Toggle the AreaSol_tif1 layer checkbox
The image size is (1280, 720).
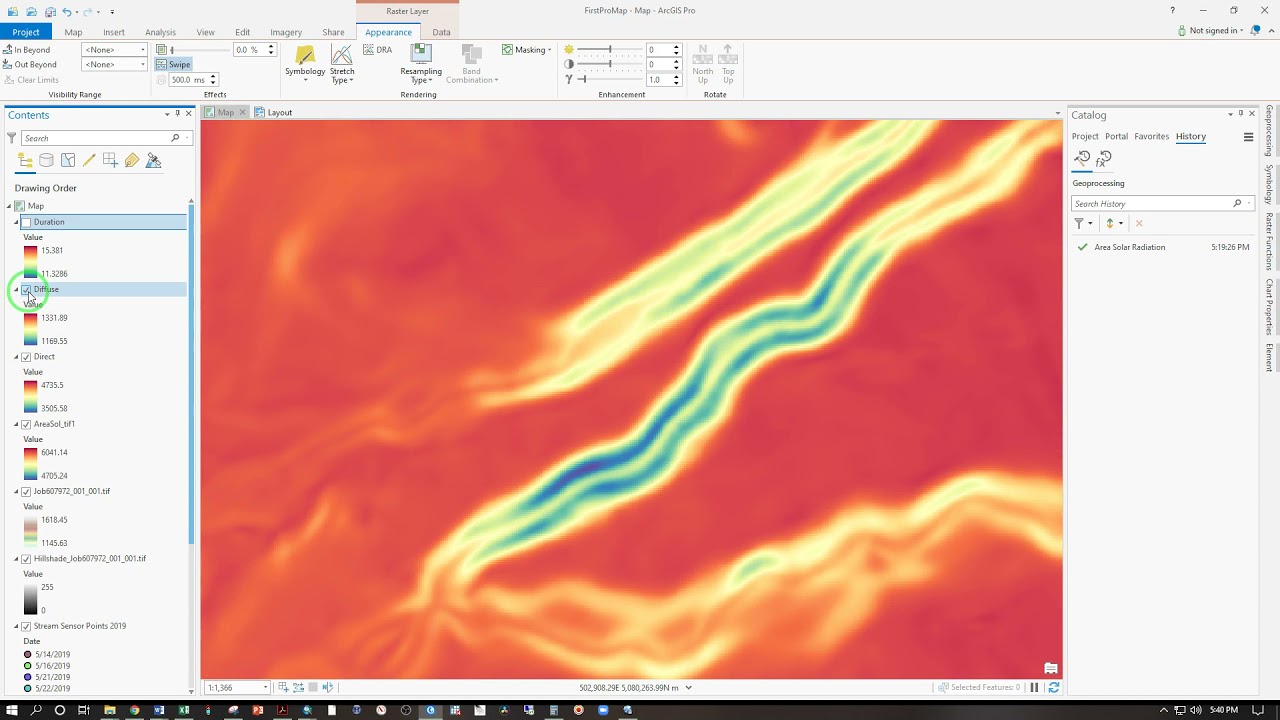(26, 424)
